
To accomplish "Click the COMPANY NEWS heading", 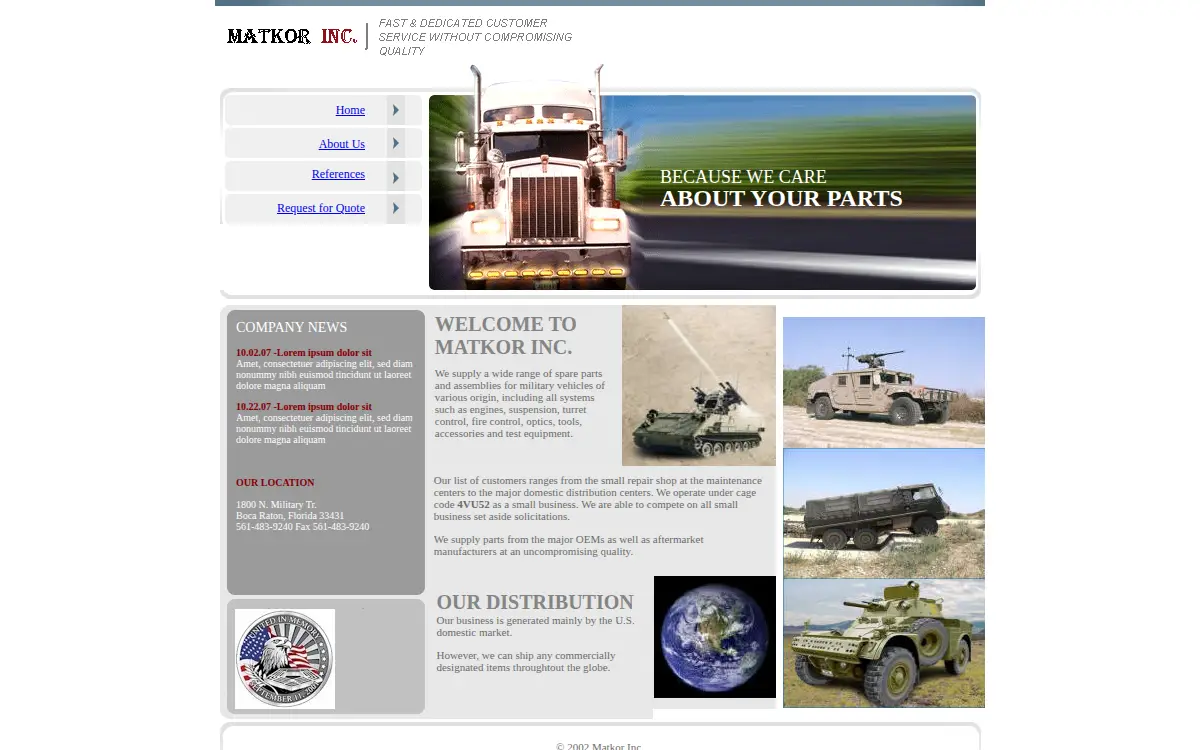I will click(x=292, y=327).
